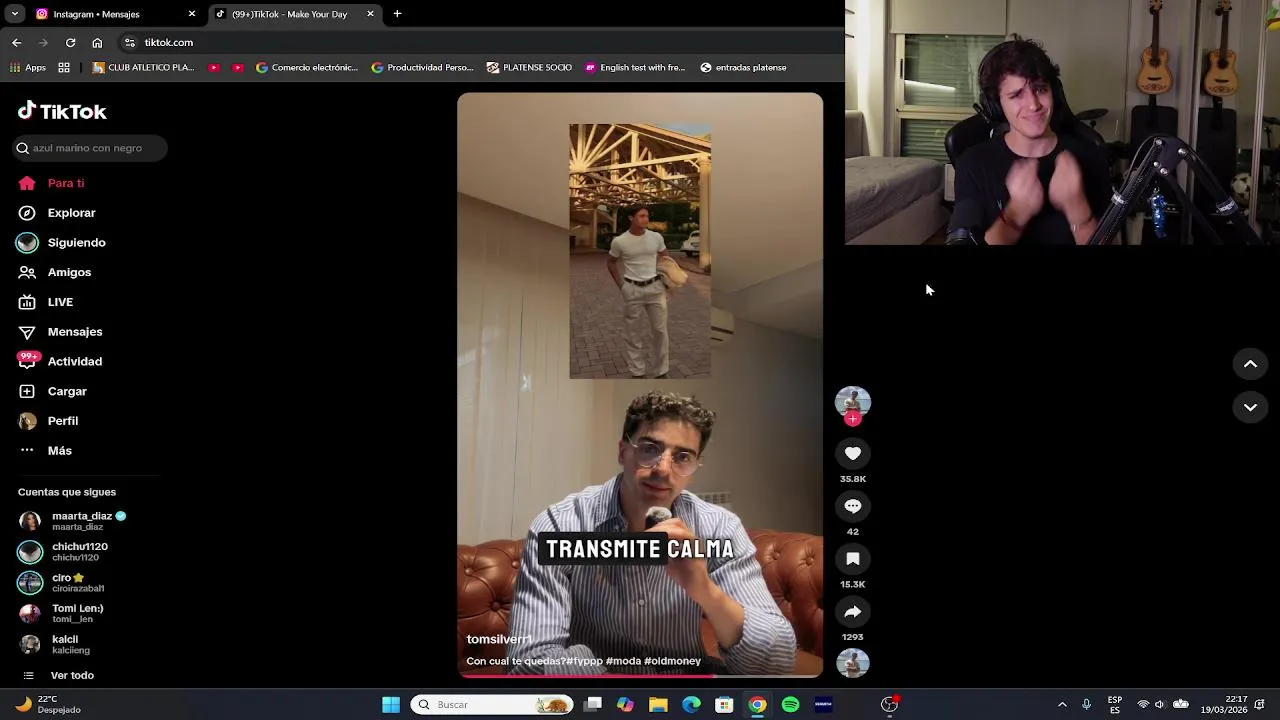Open Comercio electrónico bookmark
1280x720 pixels.
point(306,68)
